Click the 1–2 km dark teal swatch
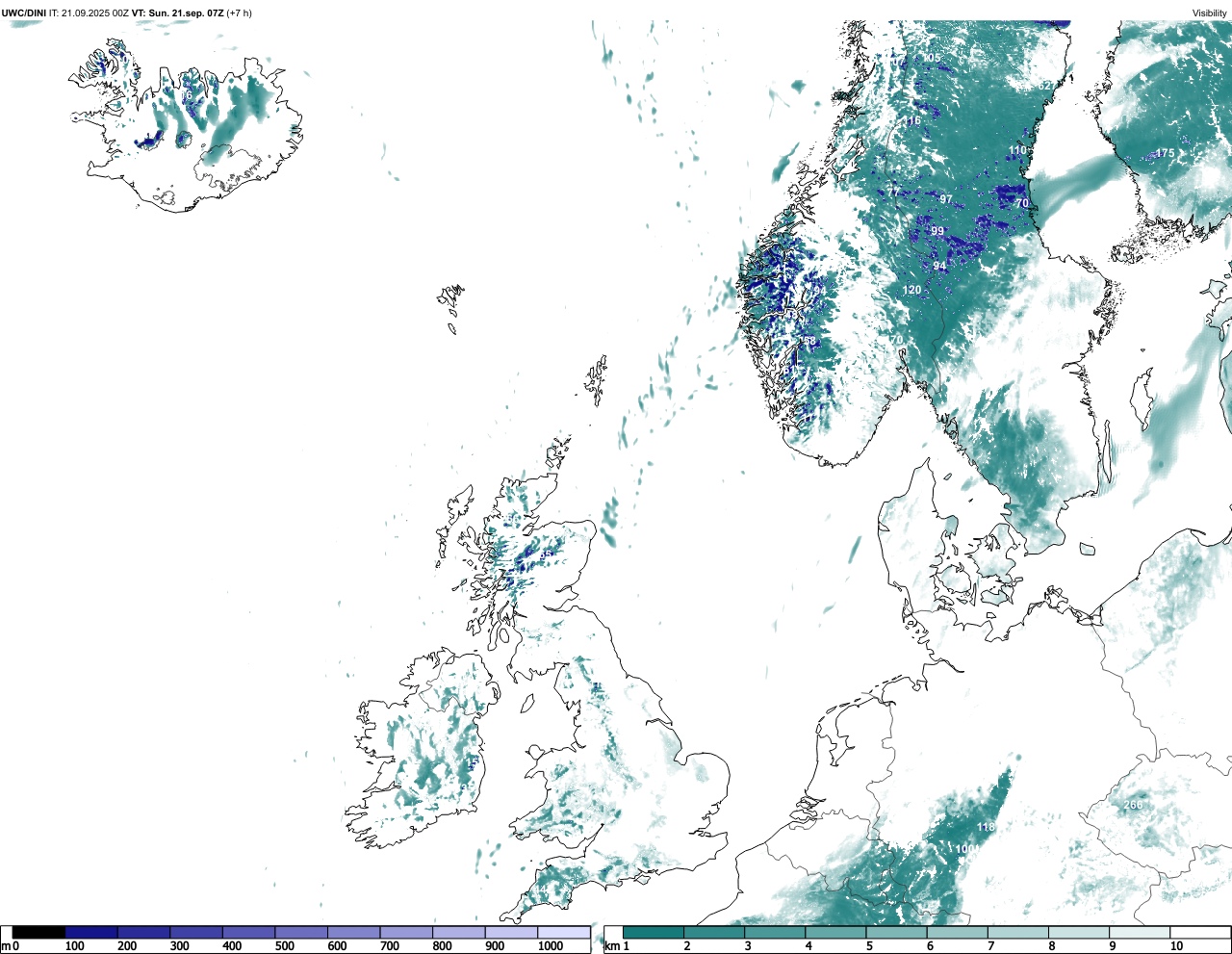This screenshot has width=1232, height=954. [654, 933]
